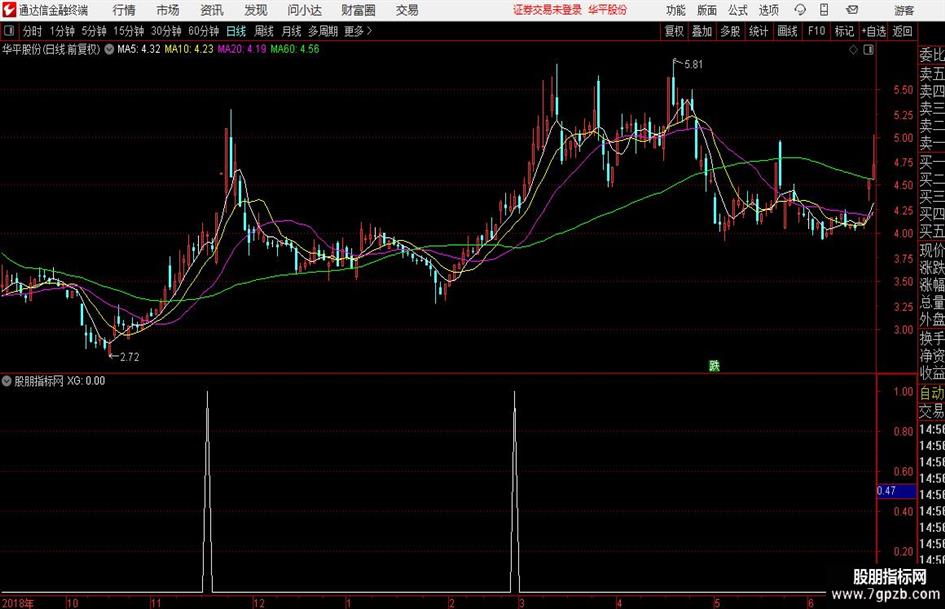
Task: Open the 资讯 menu
Action: (212, 10)
